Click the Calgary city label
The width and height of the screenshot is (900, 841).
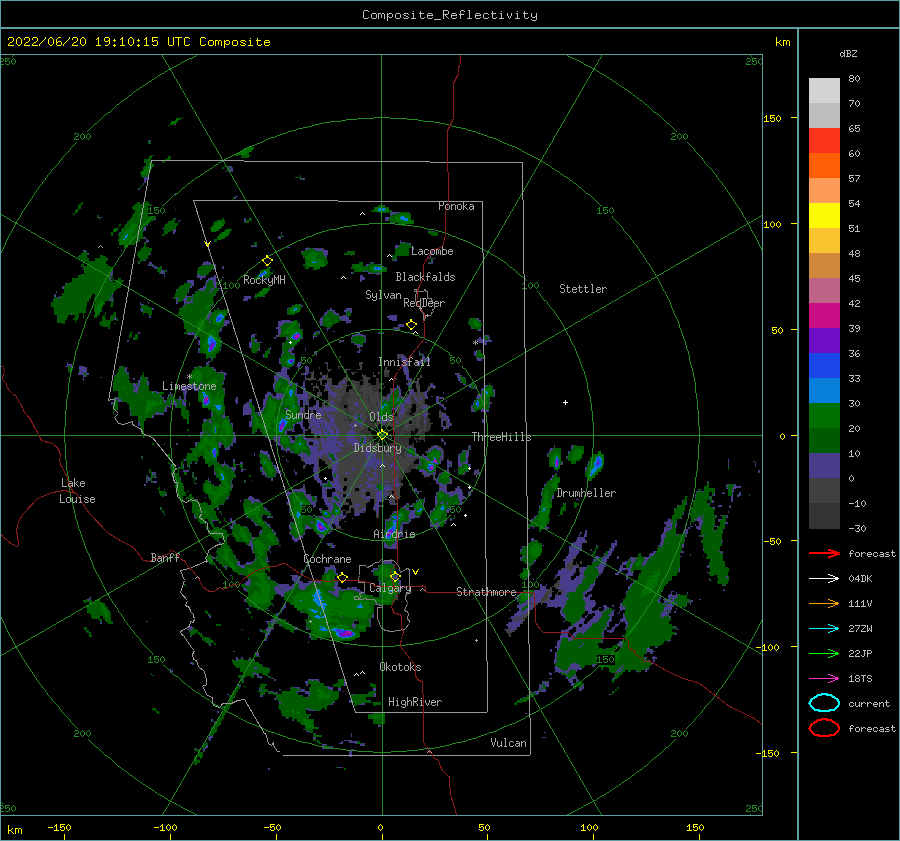tap(390, 588)
